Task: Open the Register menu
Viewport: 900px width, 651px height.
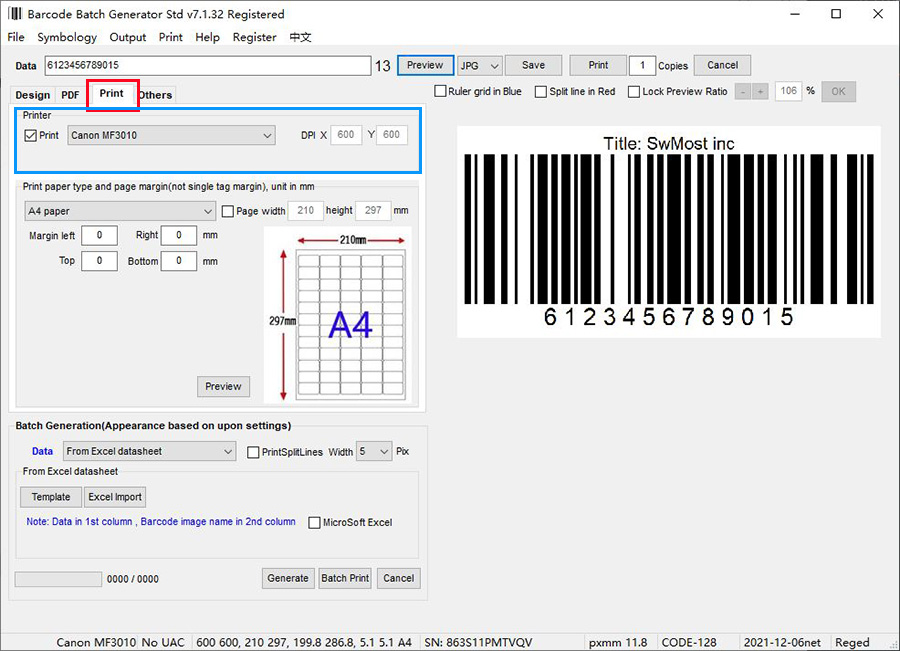Action: point(254,37)
